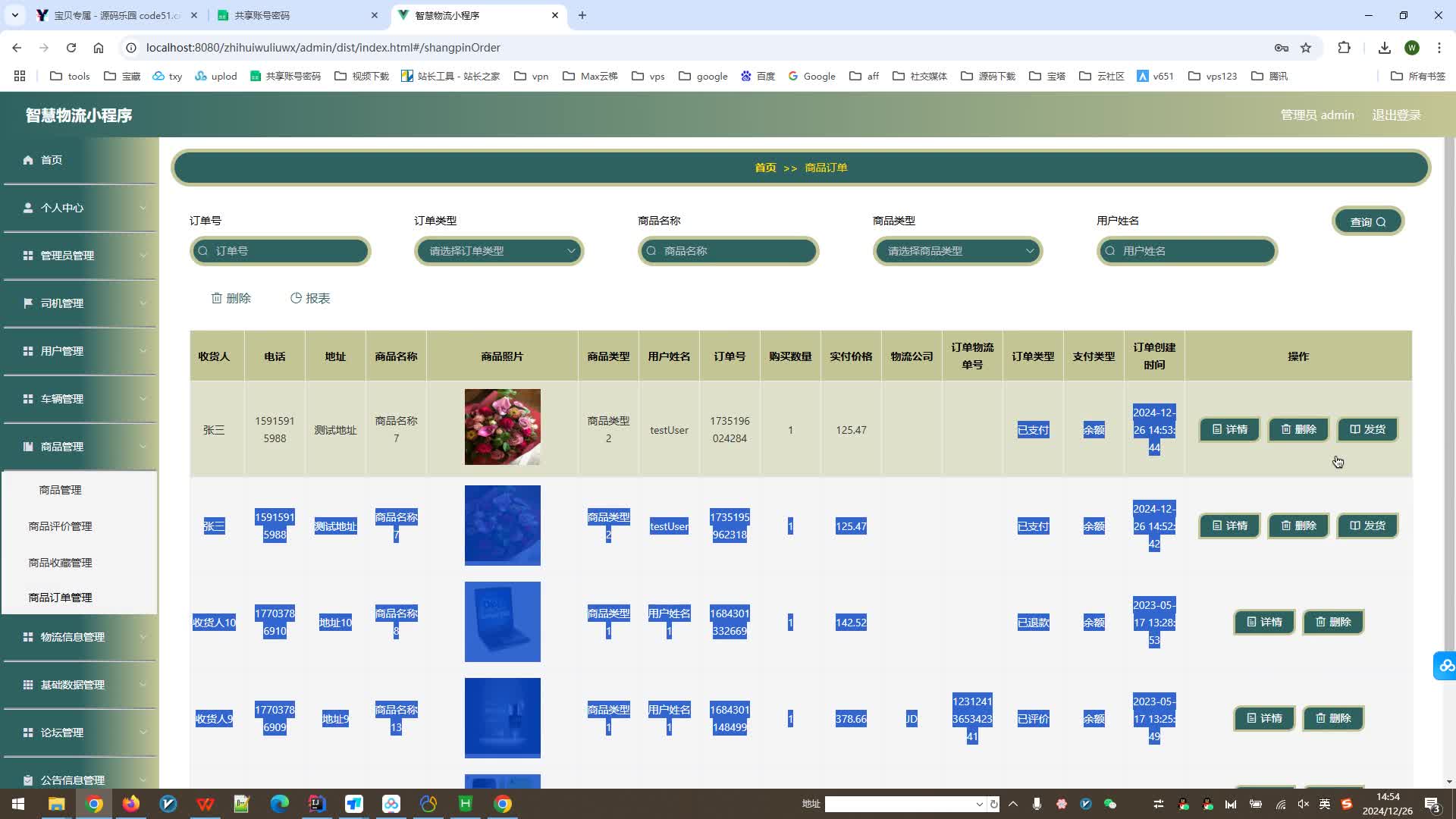Open product photo in 收货人10 row
The width and height of the screenshot is (1456, 819).
tap(503, 622)
